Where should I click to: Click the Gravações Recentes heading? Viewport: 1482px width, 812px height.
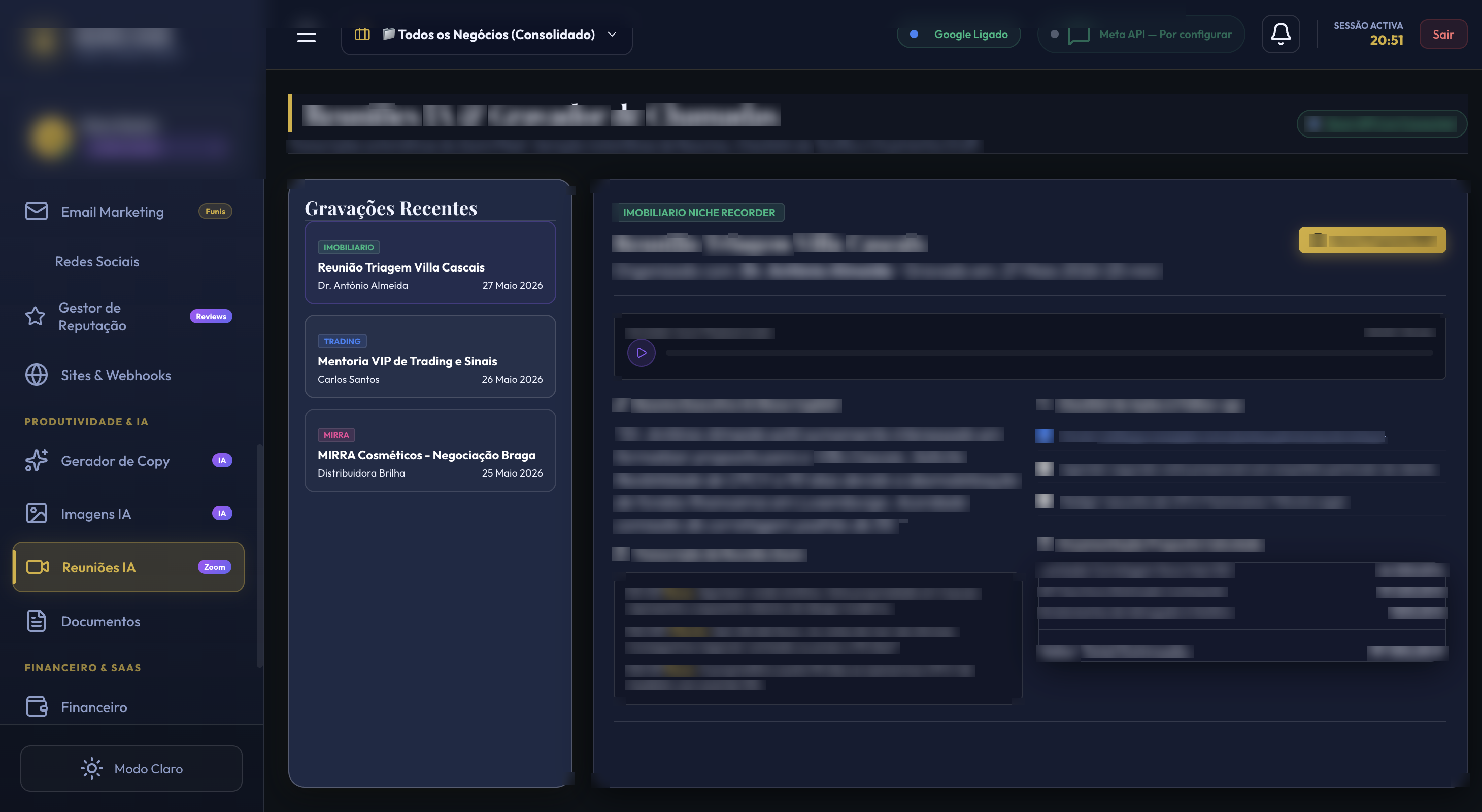391,208
